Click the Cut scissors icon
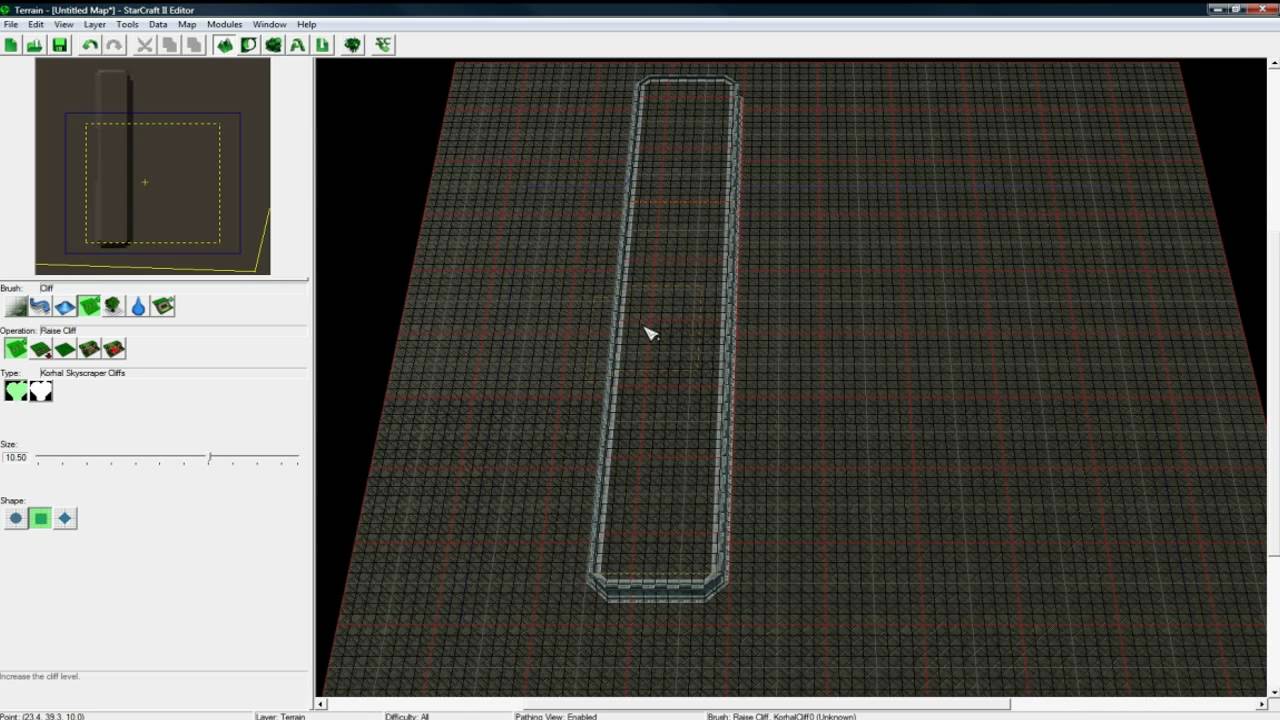 click(145, 45)
